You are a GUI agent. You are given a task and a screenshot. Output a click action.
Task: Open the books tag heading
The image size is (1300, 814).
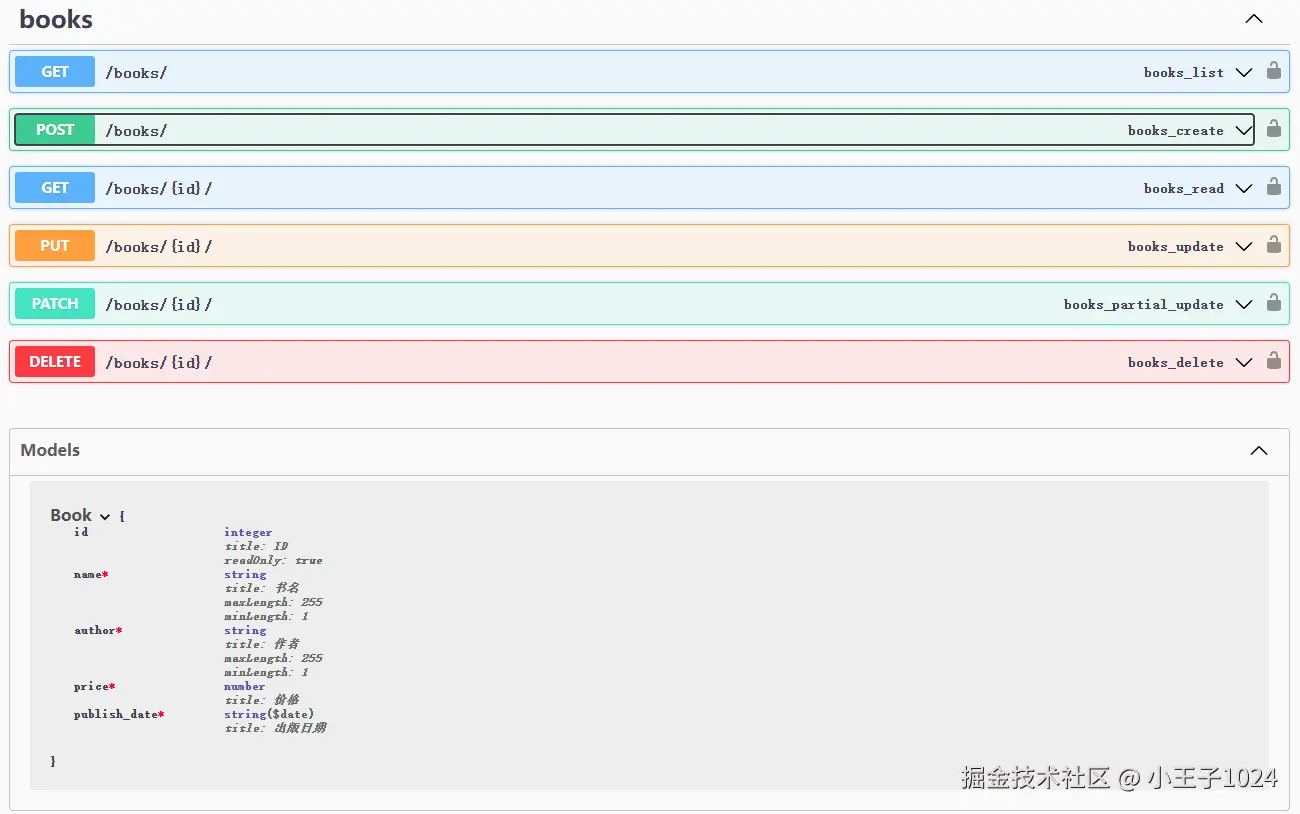point(56,19)
